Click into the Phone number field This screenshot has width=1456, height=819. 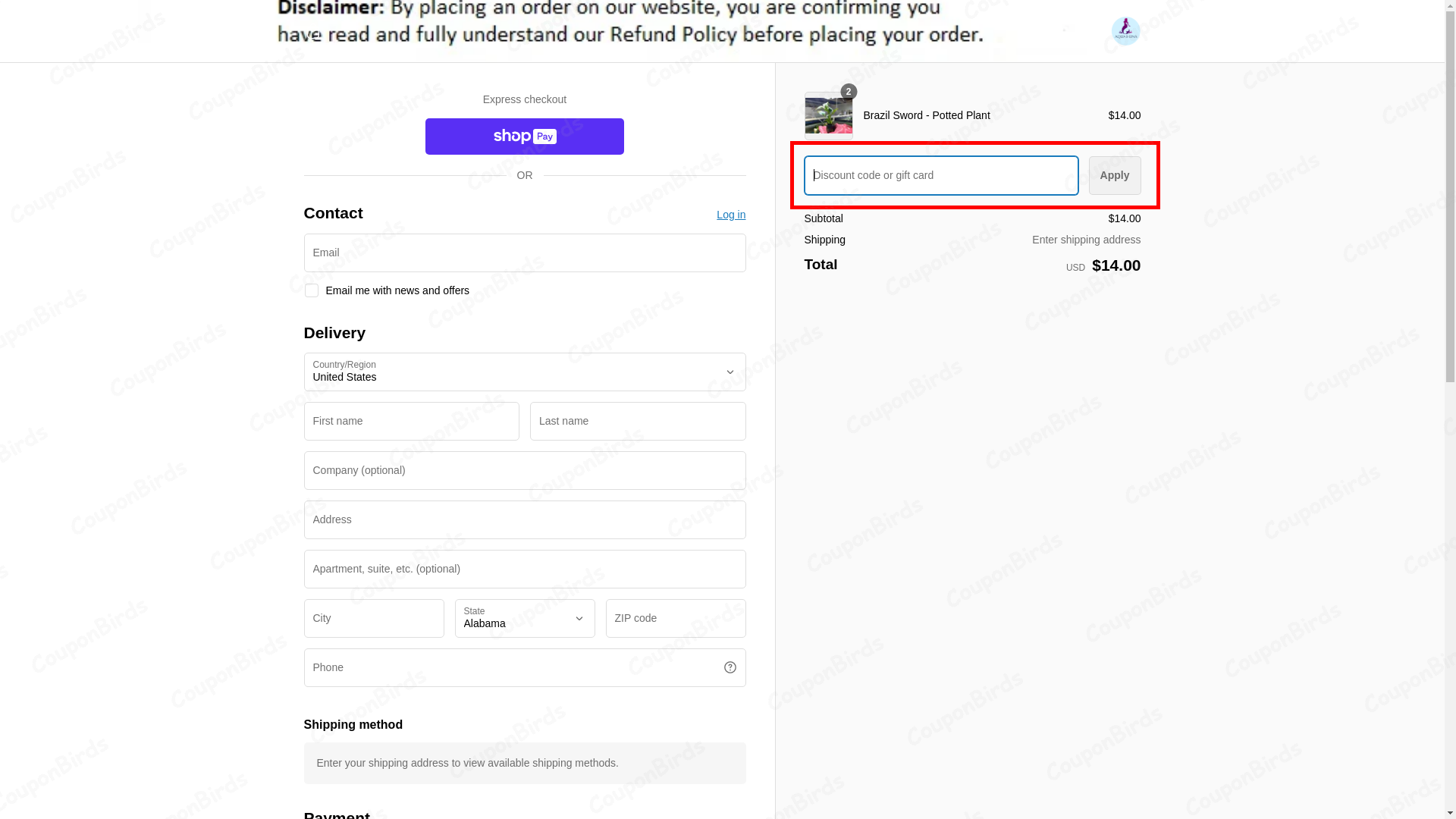pos(508,667)
